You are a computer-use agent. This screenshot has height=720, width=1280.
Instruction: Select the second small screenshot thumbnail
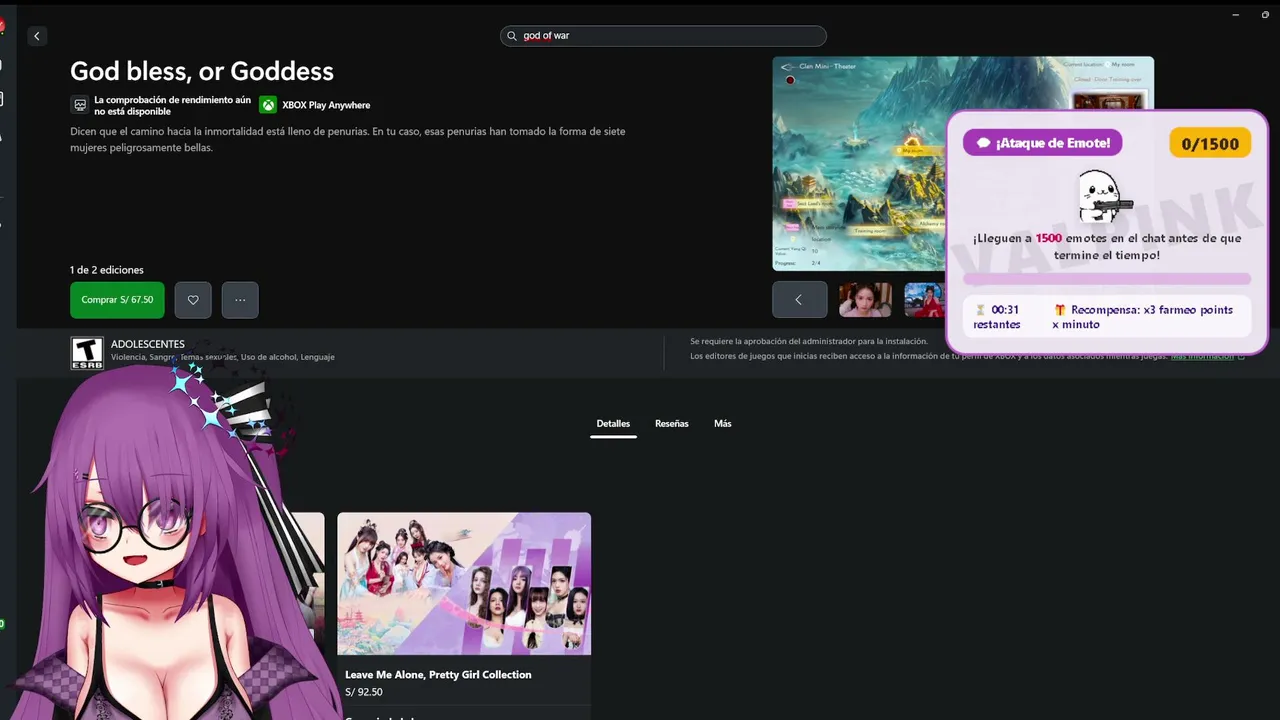pos(924,299)
